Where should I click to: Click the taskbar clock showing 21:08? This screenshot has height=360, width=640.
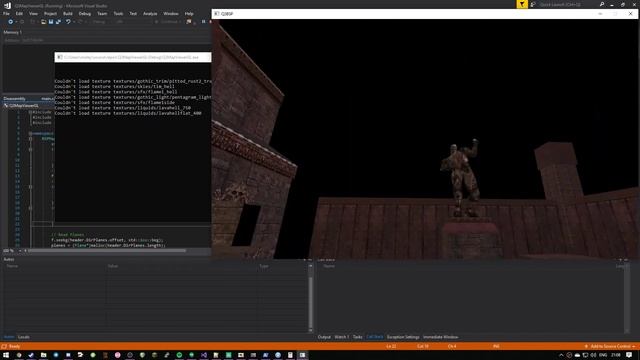[x=616, y=355]
